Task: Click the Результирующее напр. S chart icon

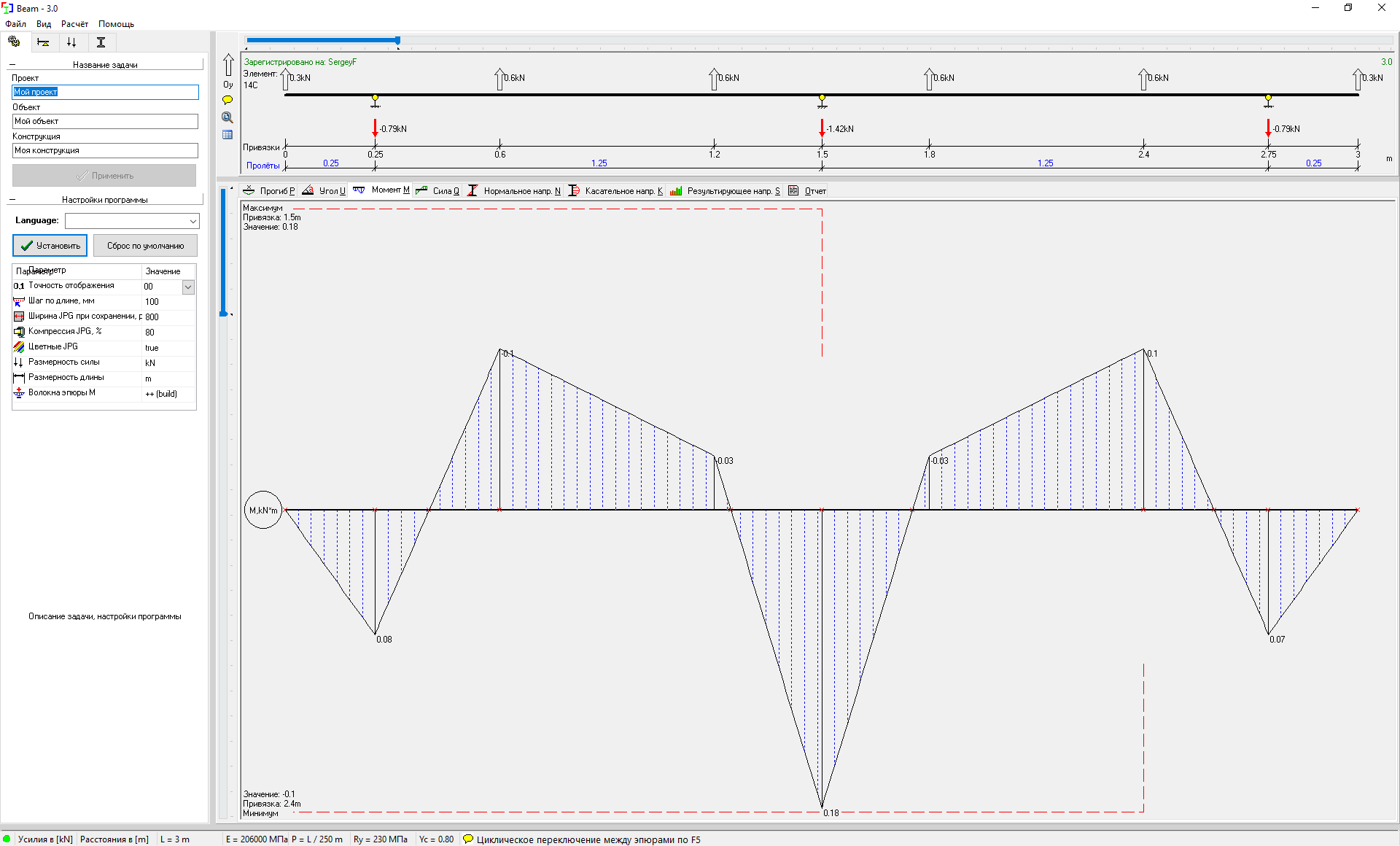Action: (x=676, y=190)
